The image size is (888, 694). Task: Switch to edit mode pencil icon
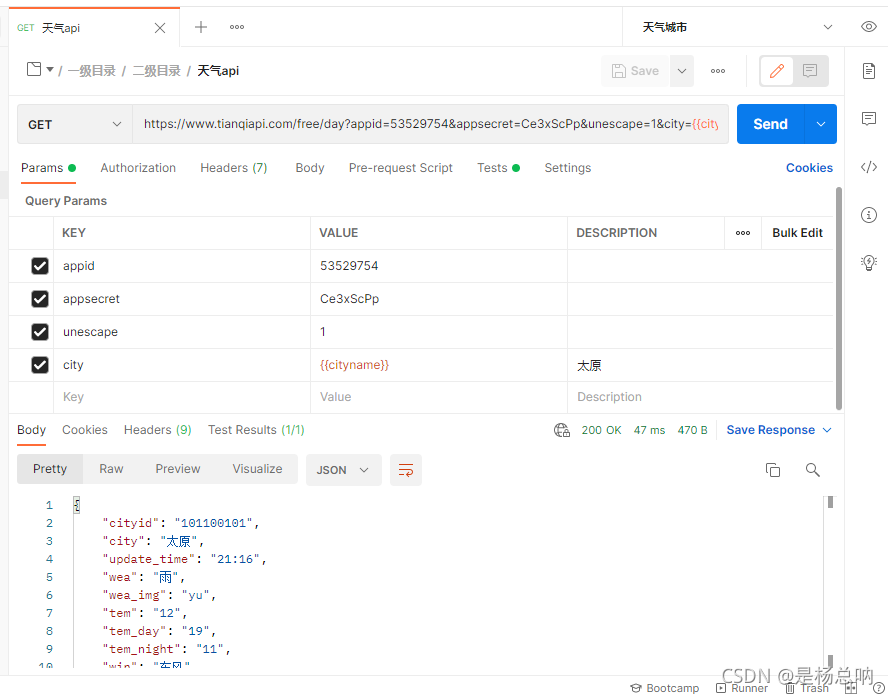pyautogui.click(x=776, y=71)
